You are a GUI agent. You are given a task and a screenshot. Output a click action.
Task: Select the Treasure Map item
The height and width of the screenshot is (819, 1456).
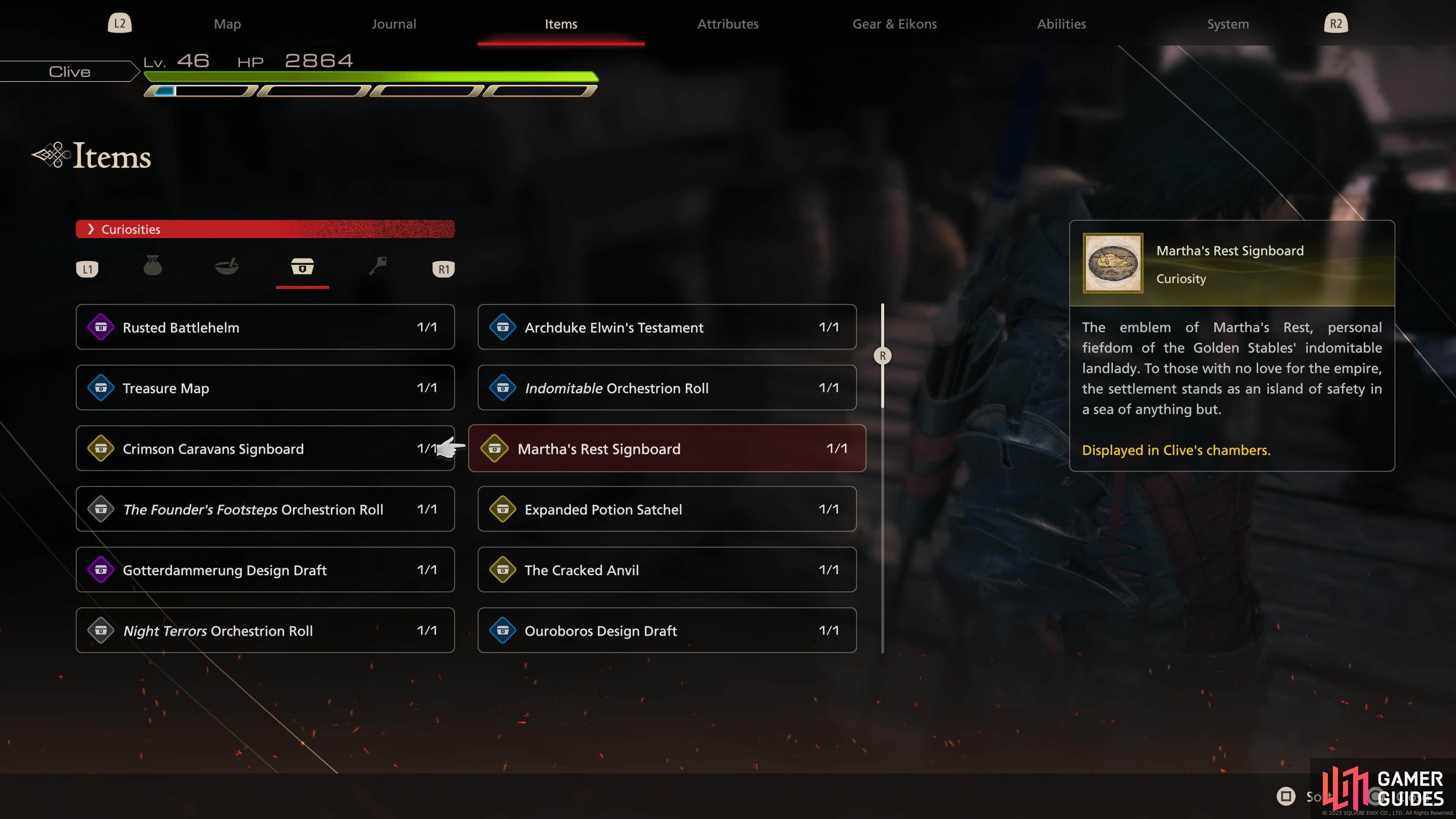(265, 388)
